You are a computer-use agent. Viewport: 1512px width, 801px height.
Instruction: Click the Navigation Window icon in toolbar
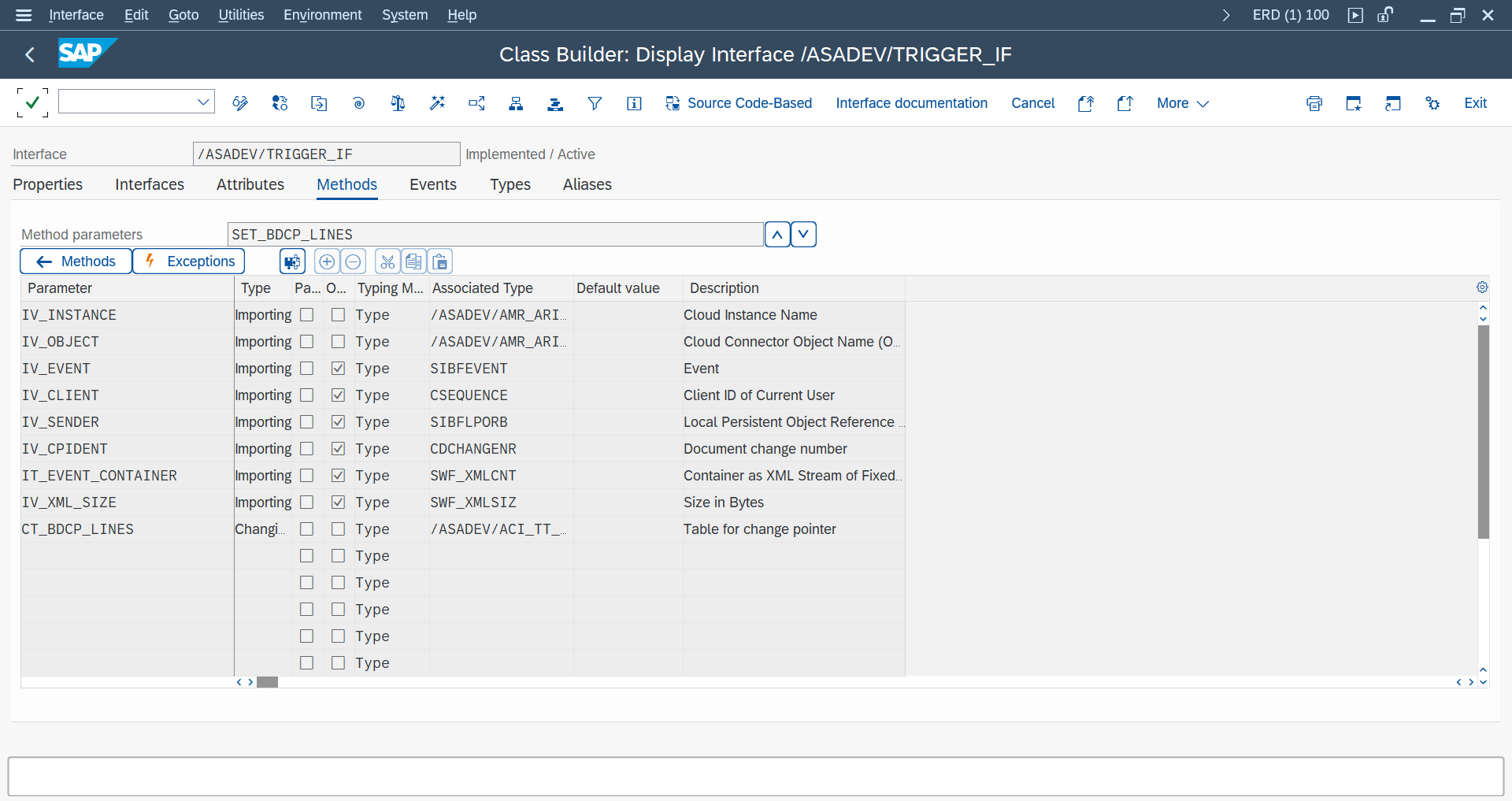[x=555, y=103]
